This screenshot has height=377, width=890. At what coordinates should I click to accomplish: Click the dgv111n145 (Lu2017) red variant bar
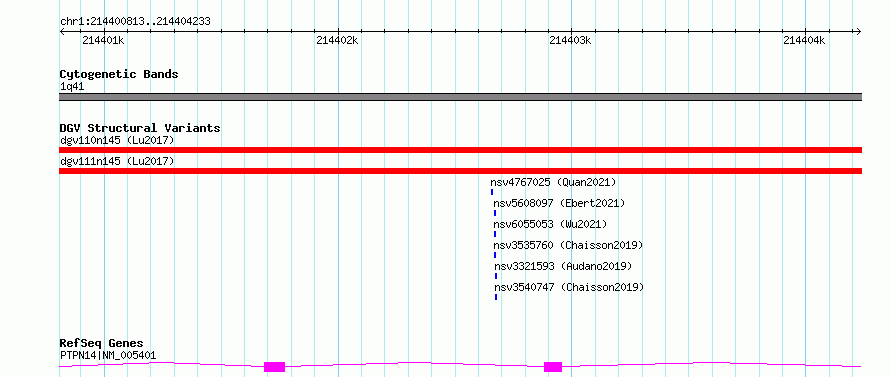click(x=460, y=171)
